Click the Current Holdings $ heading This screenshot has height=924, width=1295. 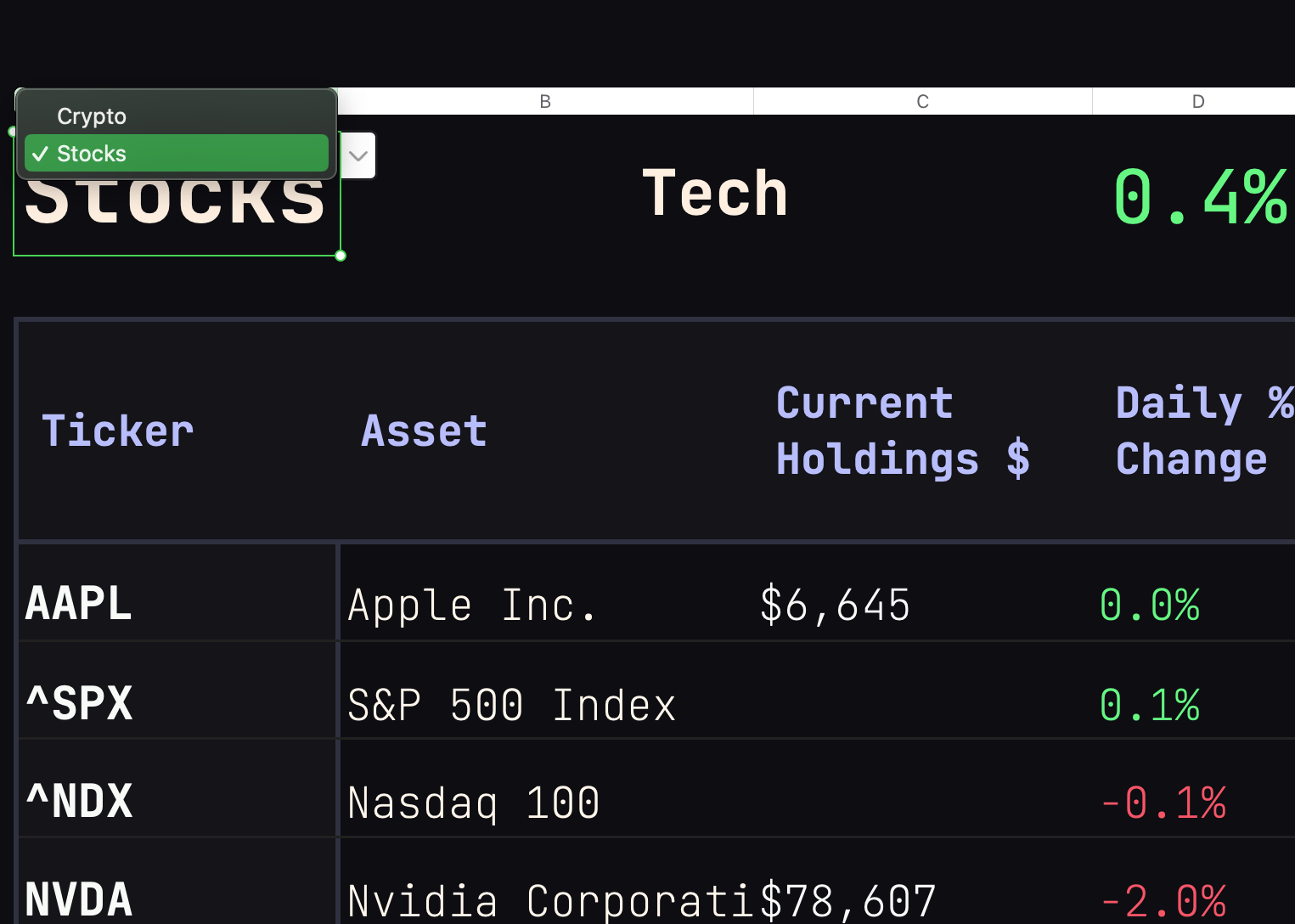tap(903, 431)
